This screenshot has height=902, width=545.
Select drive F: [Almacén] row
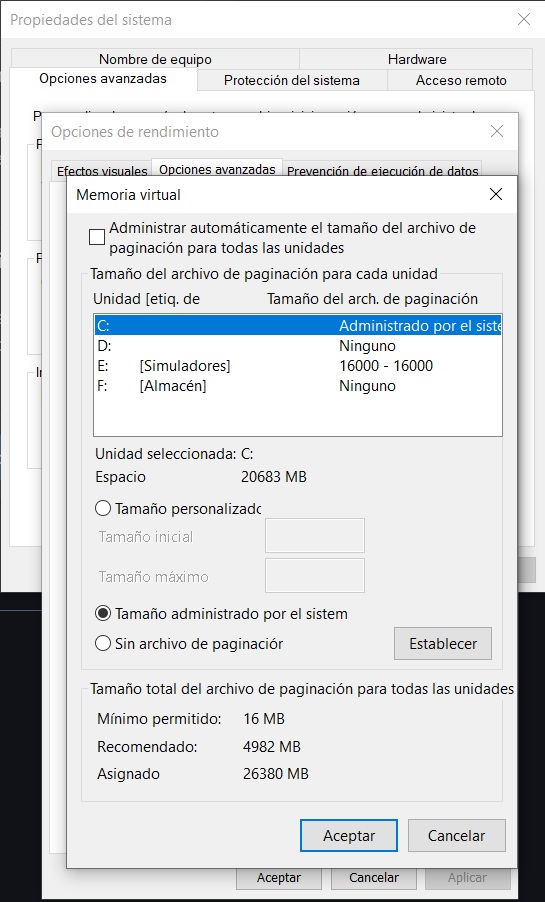[x=298, y=386]
